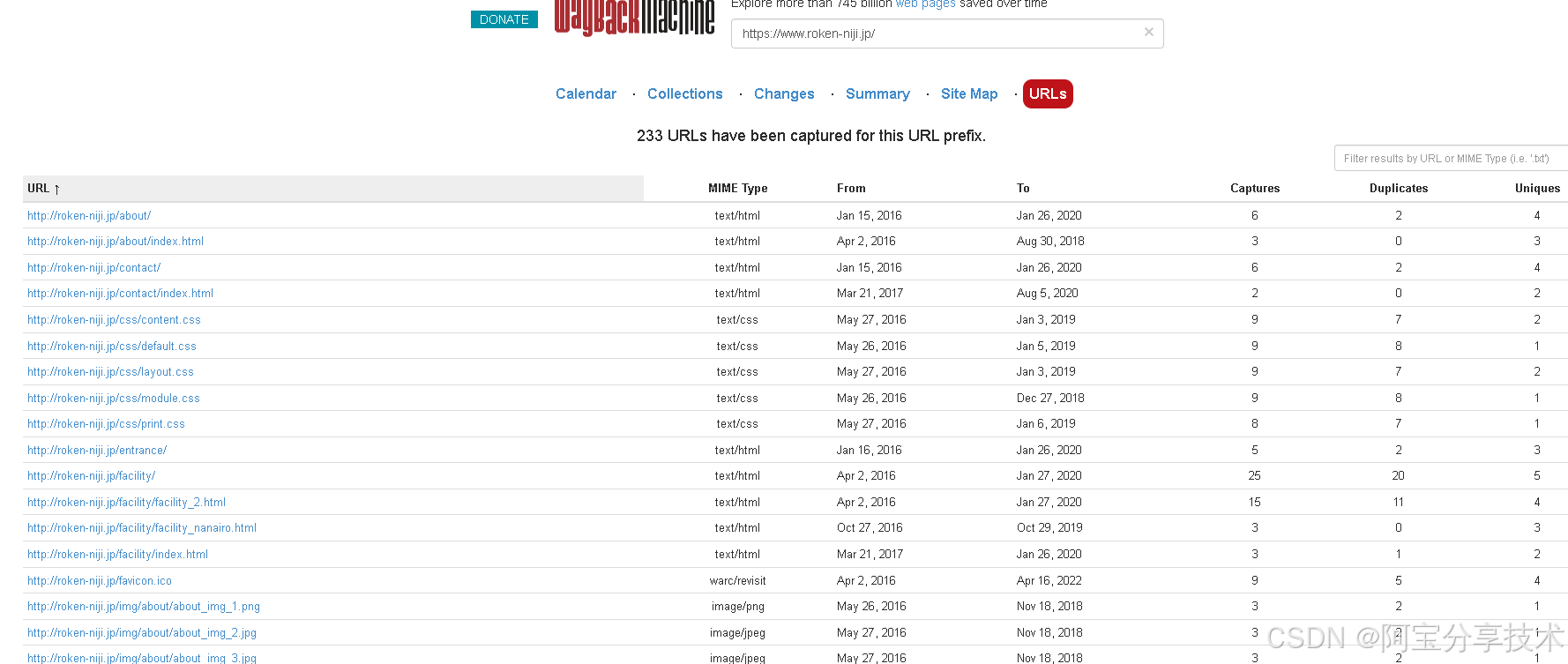Clear the search box with the X icon
Viewport: 1568px width, 664px height.
pyautogui.click(x=1148, y=32)
